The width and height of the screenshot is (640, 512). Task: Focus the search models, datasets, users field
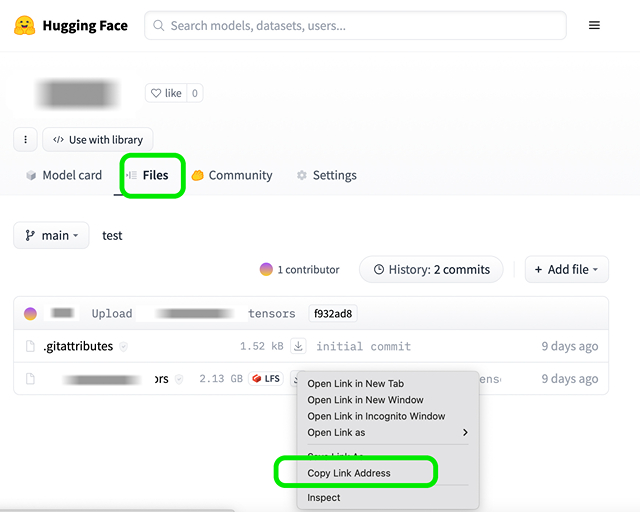(x=355, y=25)
